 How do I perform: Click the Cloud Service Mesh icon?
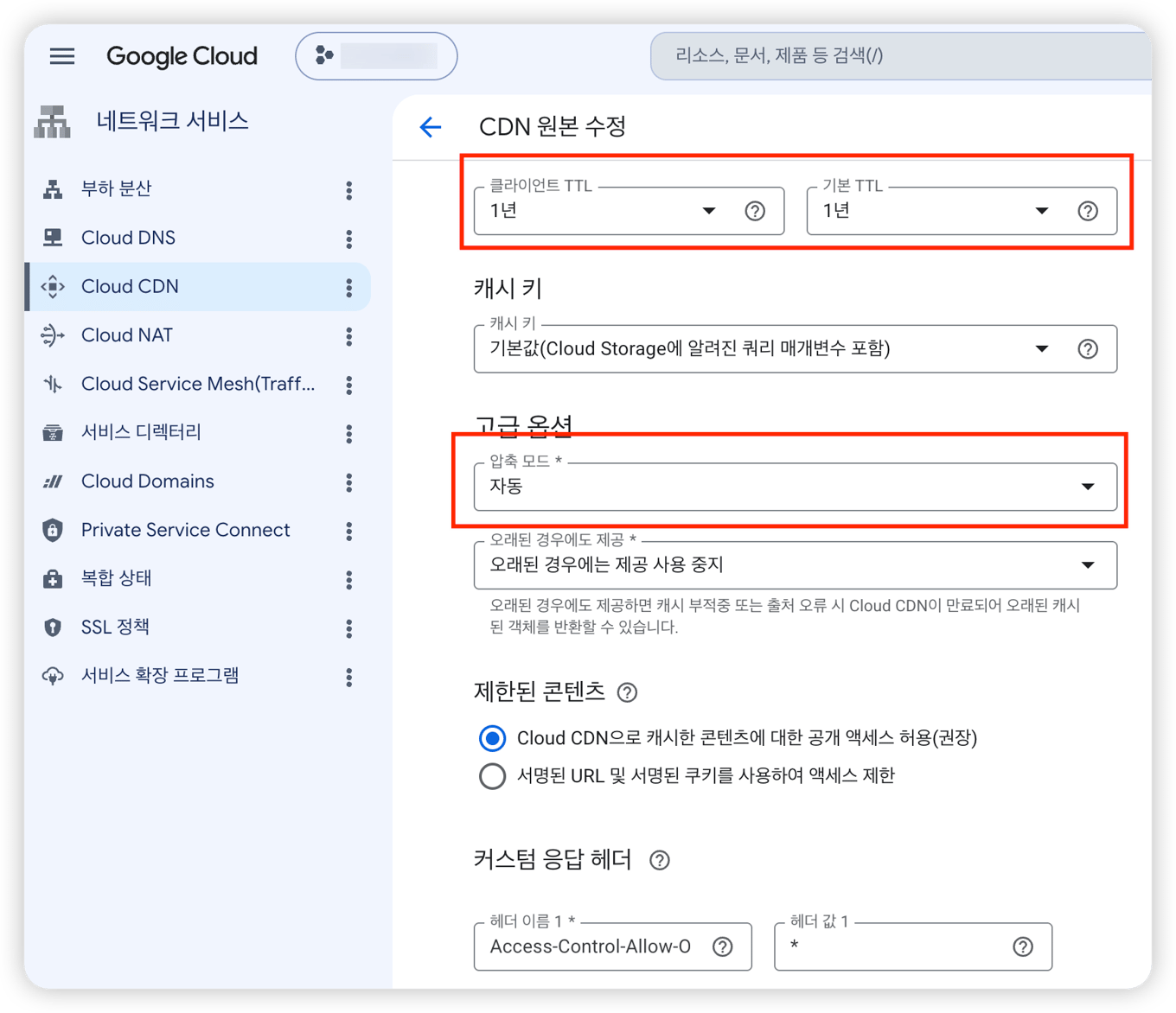point(53,384)
